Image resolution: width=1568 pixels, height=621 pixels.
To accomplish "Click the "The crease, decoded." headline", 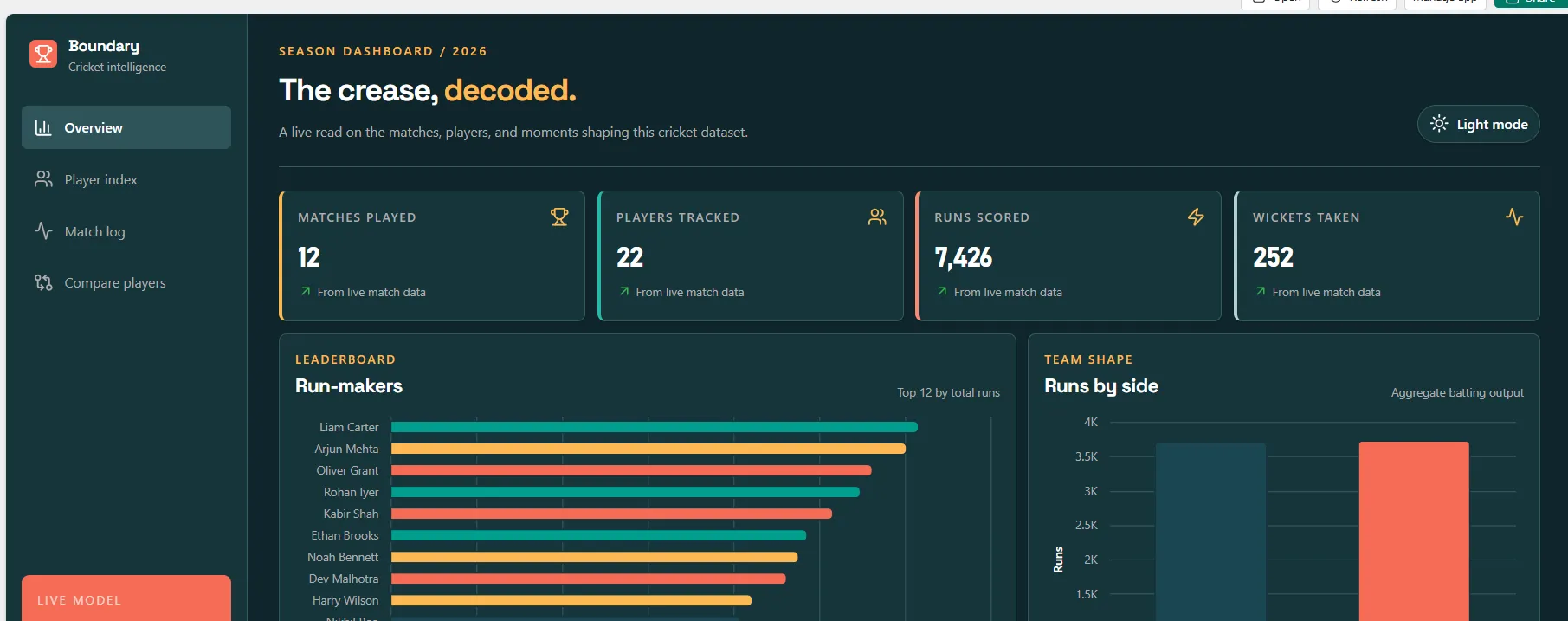I will [428, 90].
